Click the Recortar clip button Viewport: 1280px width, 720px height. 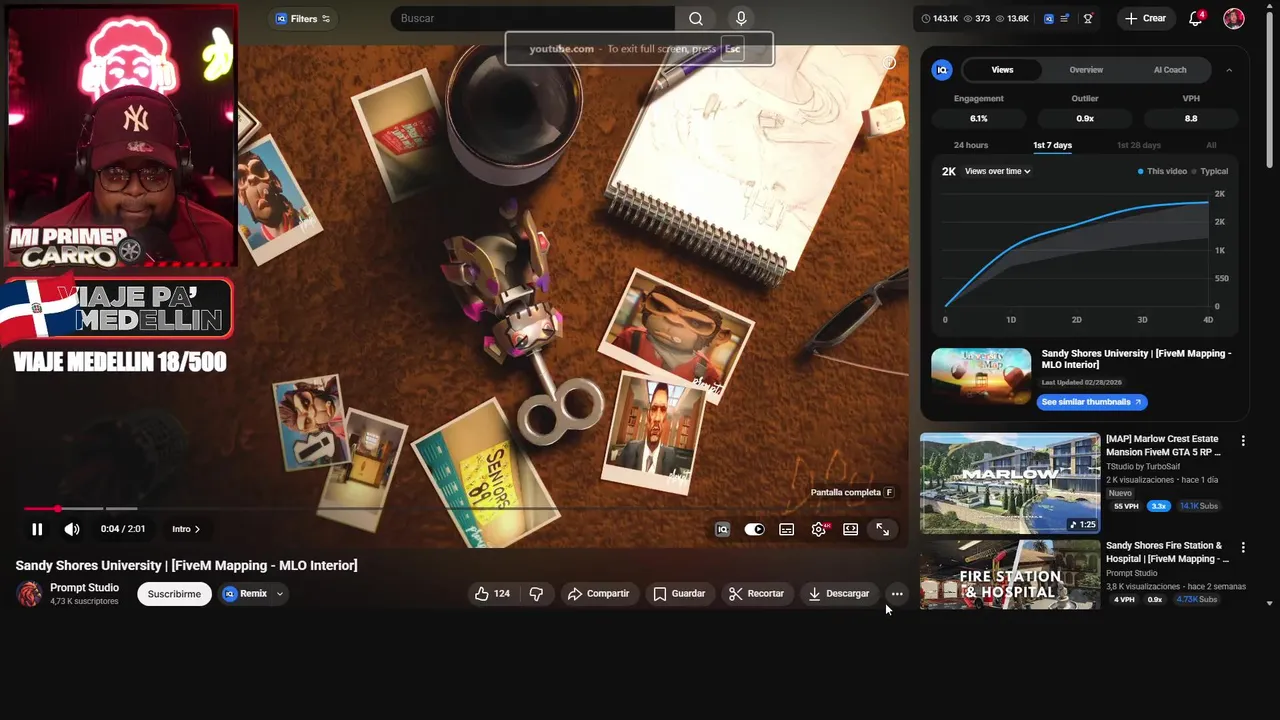pyautogui.click(x=757, y=594)
